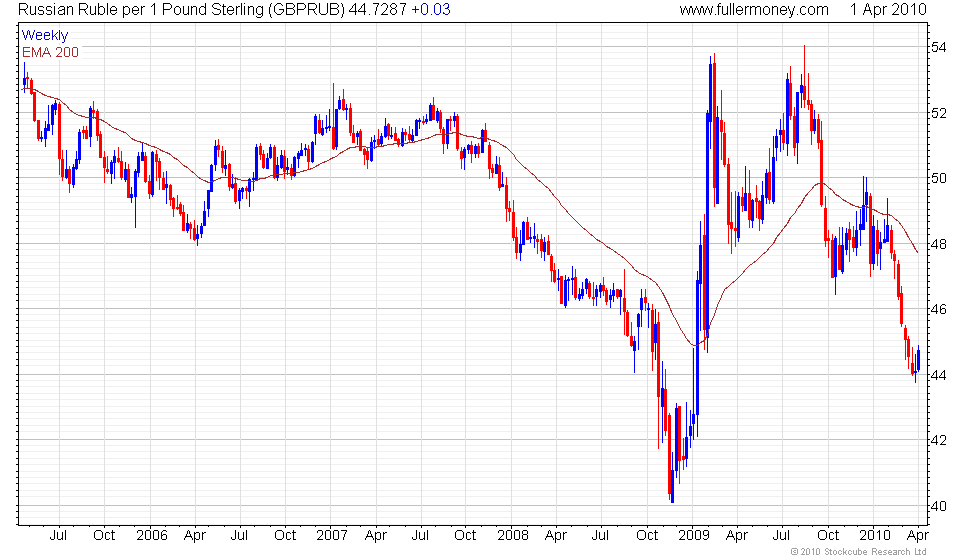Click the '© 2010 Stockcube Research Ltd' copyright text
The width and height of the screenshot is (980, 560).
click(858, 552)
